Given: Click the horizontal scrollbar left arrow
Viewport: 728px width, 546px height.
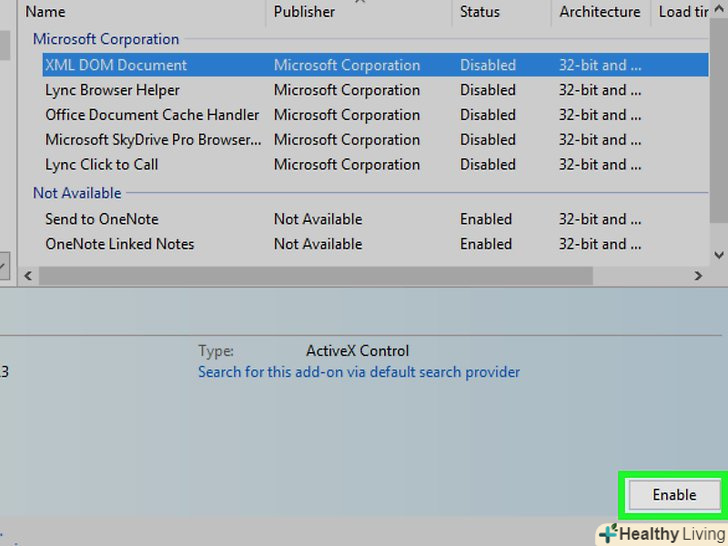Looking at the screenshot, I should click(x=28, y=275).
